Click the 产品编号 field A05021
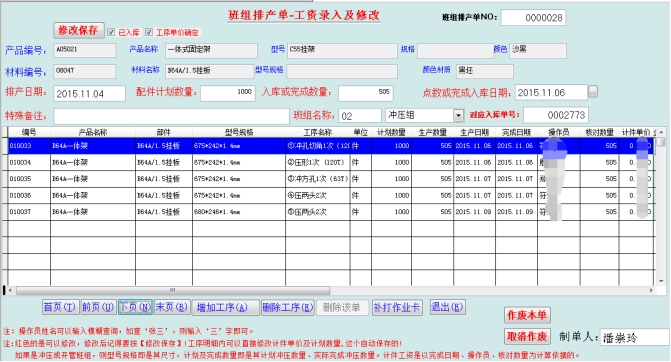 tap(85, 50)
